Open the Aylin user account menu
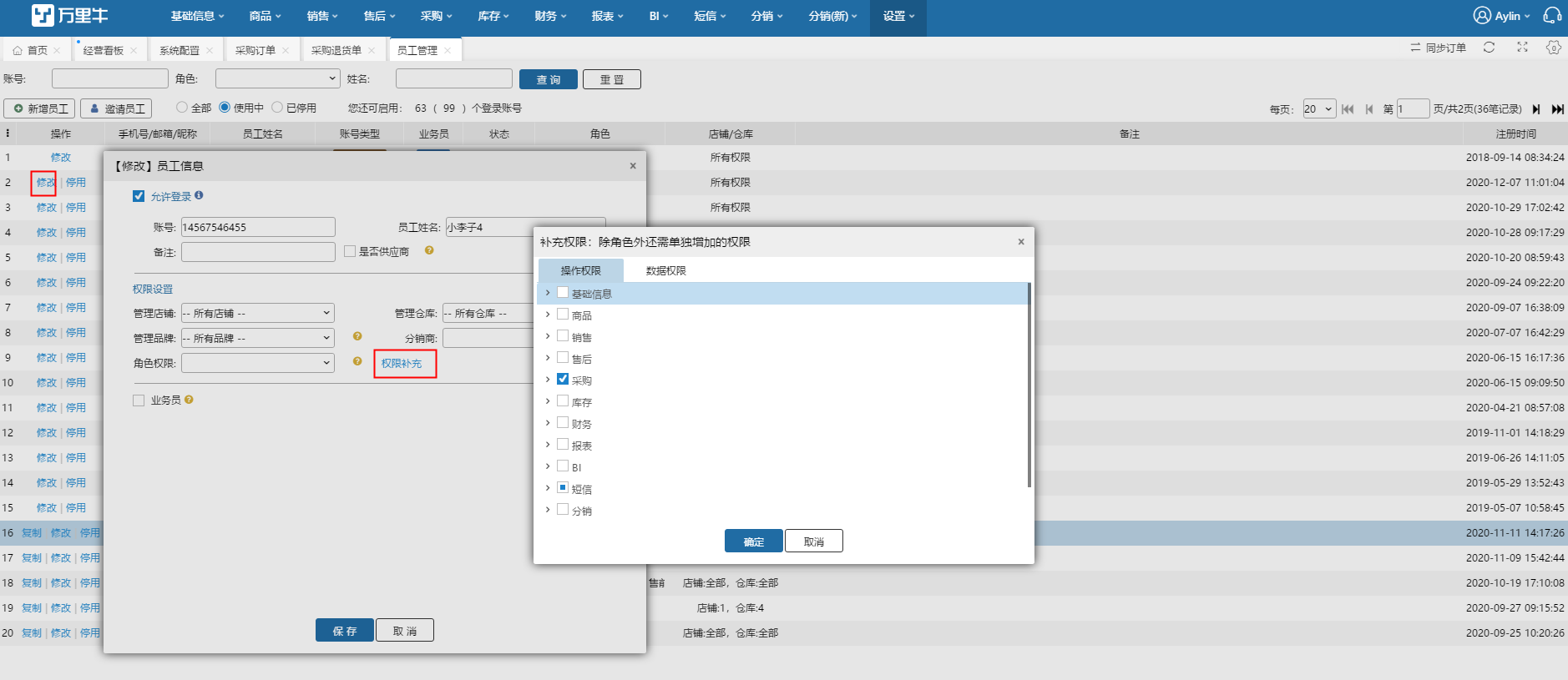The image size is (1568, 680). 1501,16
